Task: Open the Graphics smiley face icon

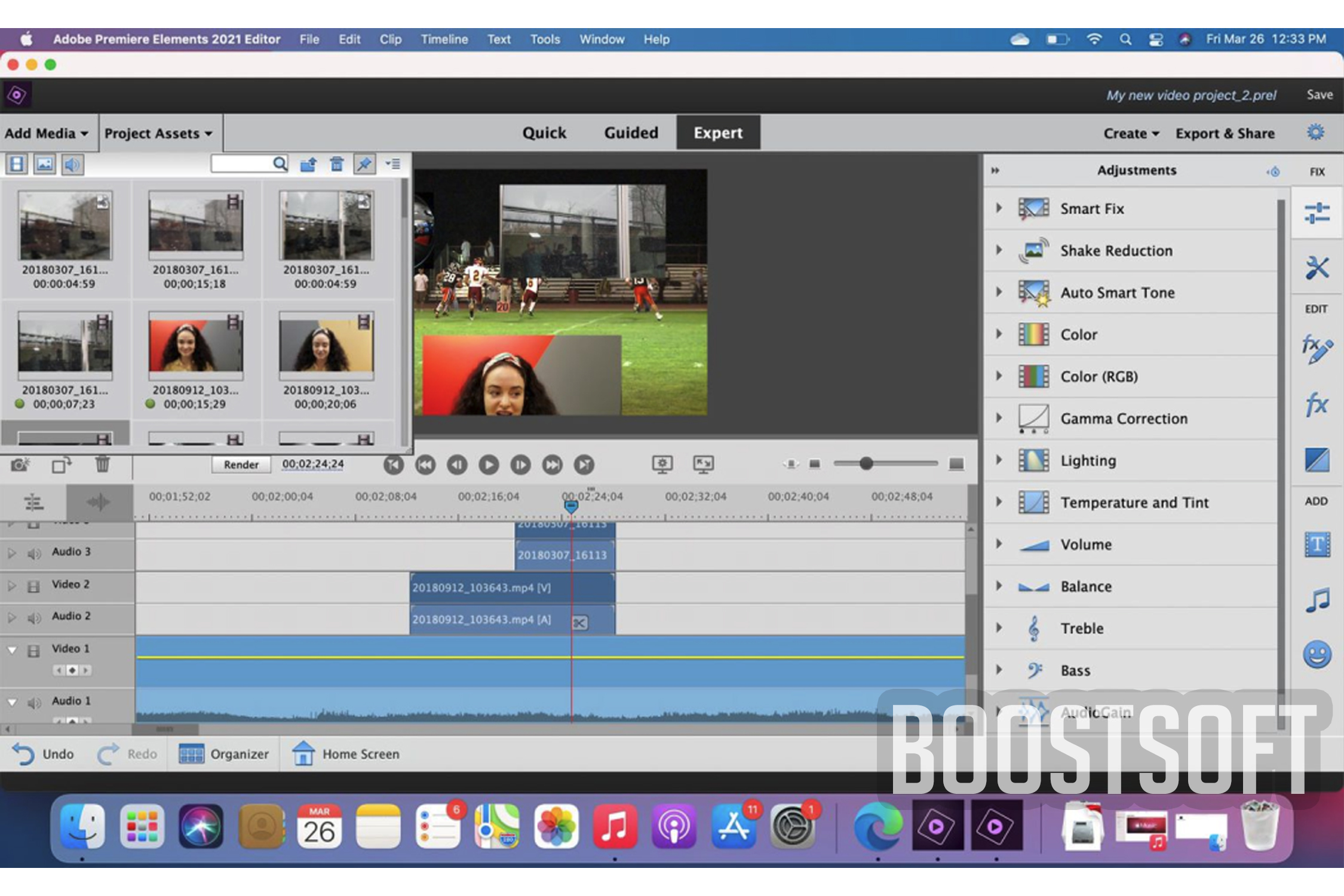Action: click(1317, 654)
